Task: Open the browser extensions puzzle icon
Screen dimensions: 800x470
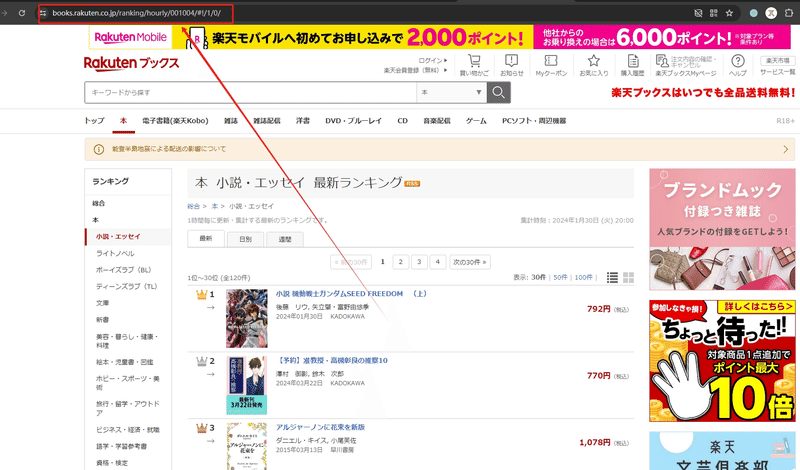Action: coord(789,13)
